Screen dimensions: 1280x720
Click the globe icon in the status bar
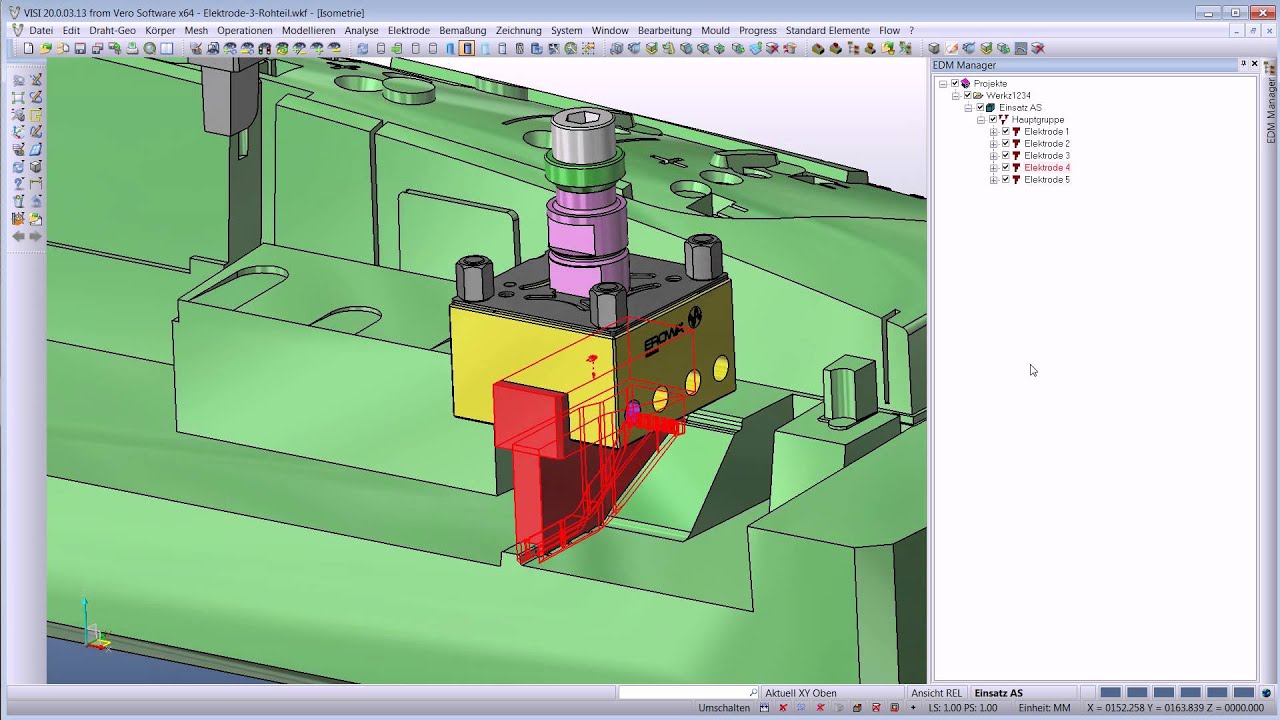point(1266,693)
